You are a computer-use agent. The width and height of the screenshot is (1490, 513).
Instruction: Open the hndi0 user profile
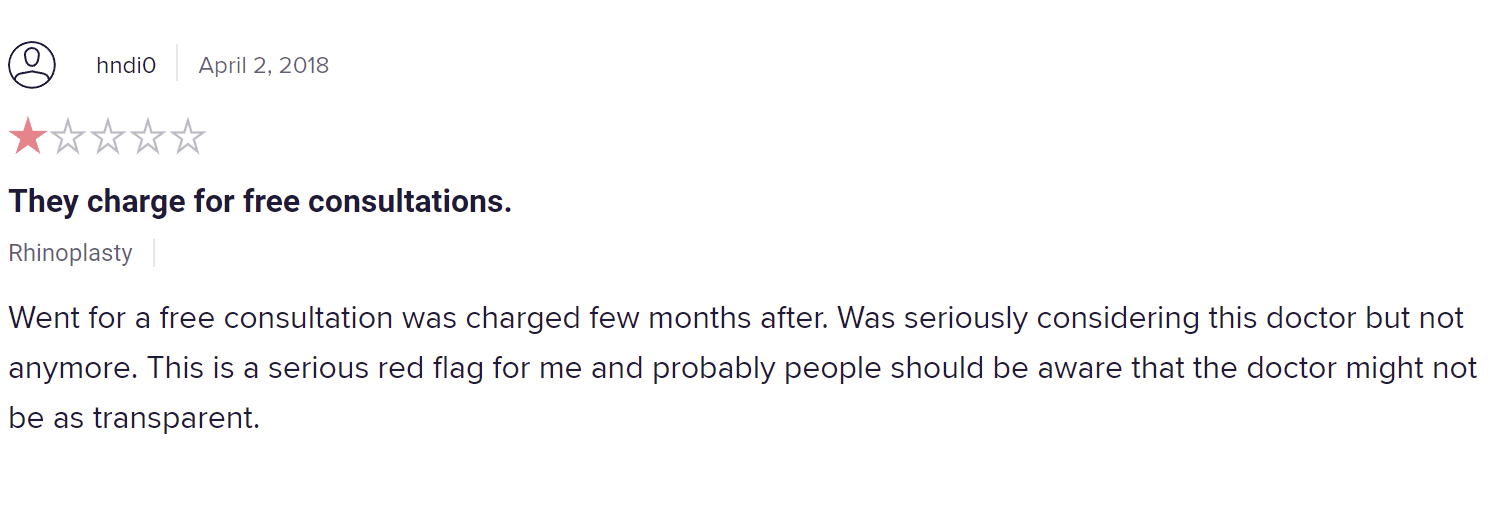[x=126, y=66]
